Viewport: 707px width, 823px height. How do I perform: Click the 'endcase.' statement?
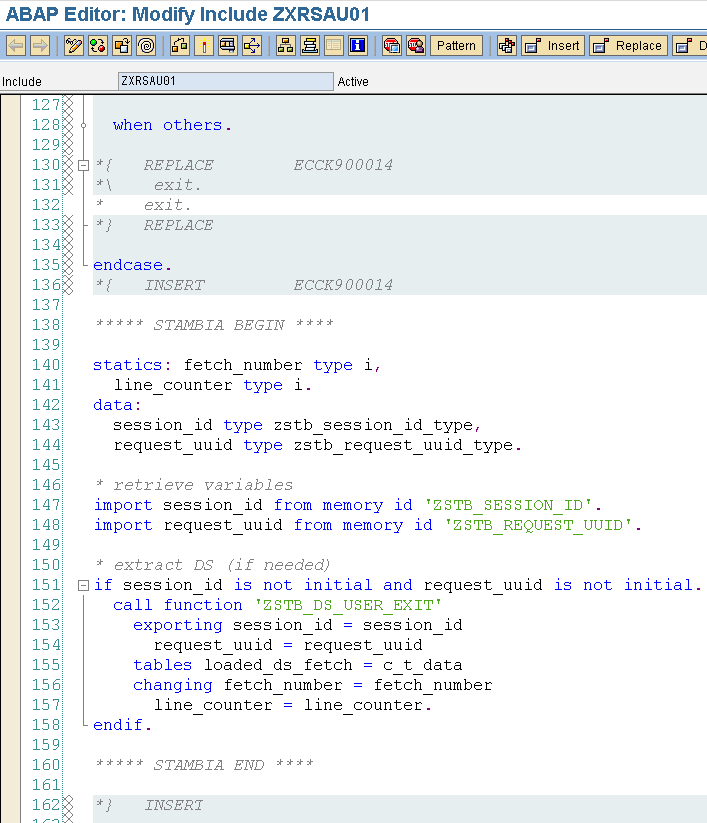(x=132, y=265)
